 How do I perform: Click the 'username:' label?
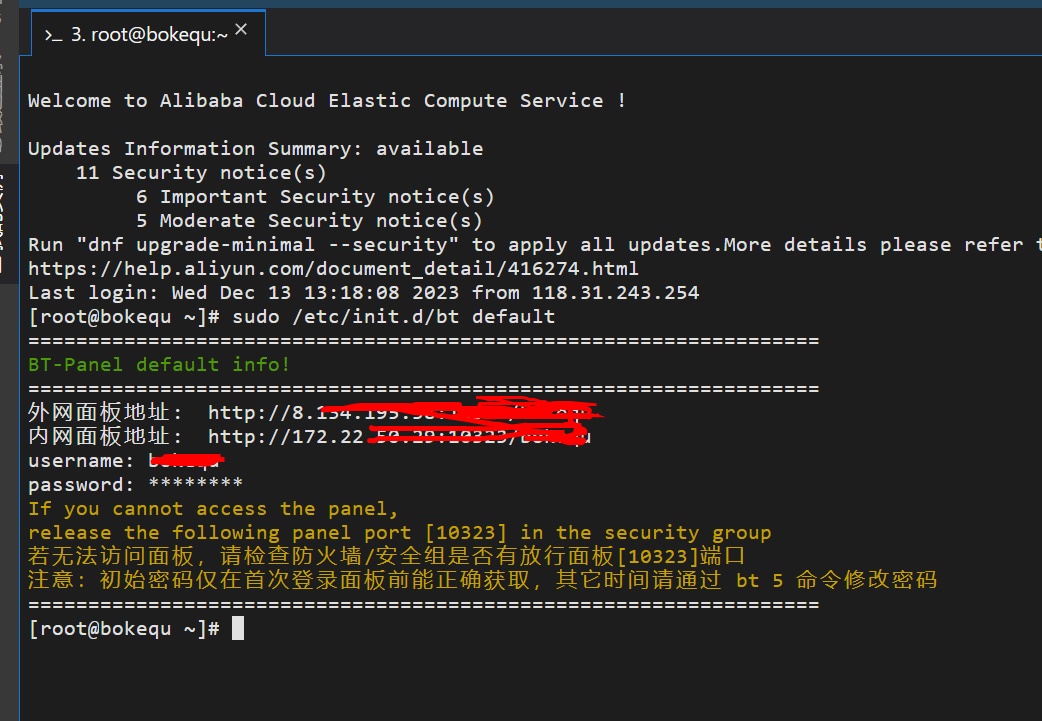(x=81, y=461)
